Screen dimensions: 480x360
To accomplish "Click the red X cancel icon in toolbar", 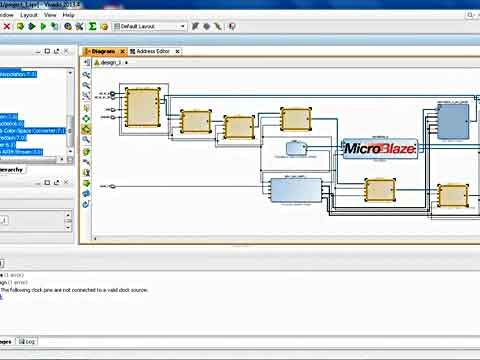I will [x=7, y=26].
